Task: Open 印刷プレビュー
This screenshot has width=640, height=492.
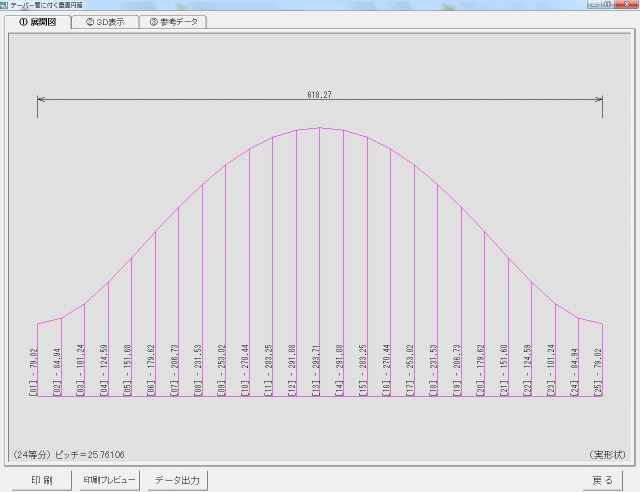Action: [x=109, y=480]
